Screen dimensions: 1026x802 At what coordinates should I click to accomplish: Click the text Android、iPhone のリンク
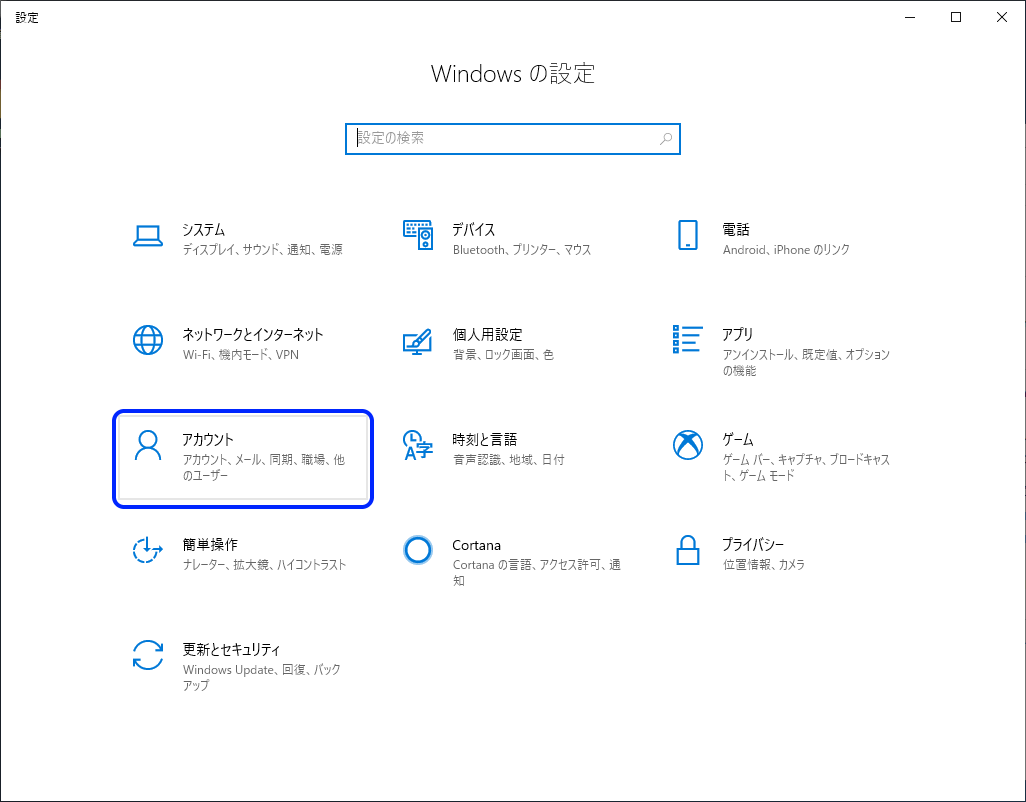[x=786, y=249]
